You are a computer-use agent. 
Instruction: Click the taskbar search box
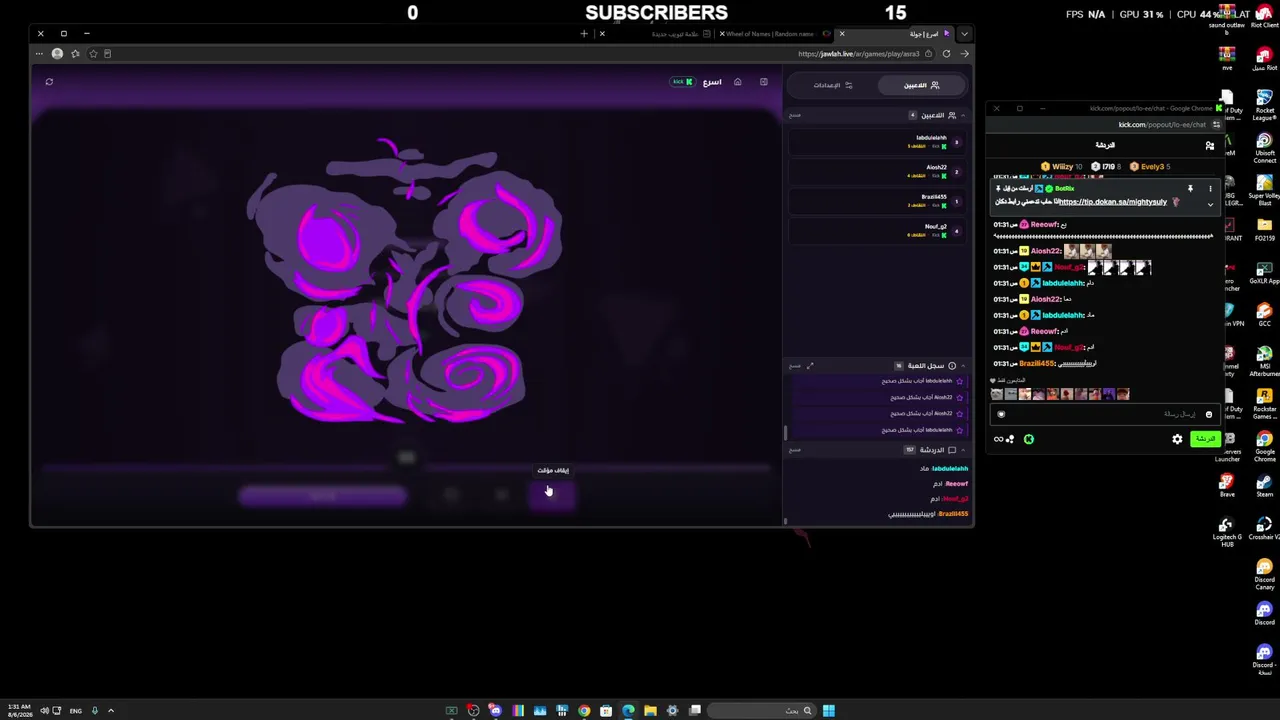760,711
